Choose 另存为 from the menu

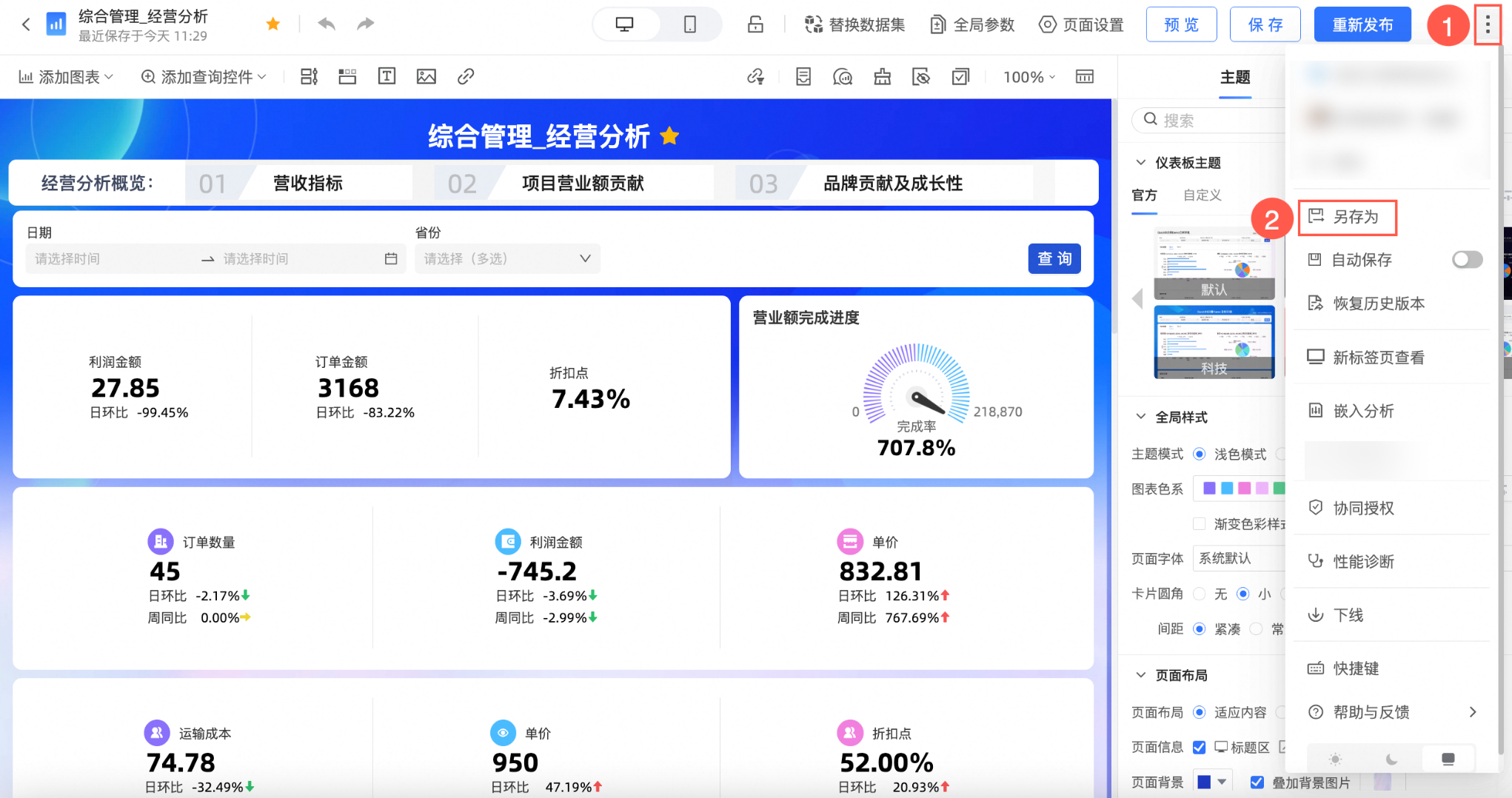click(x=1348, y=217)
